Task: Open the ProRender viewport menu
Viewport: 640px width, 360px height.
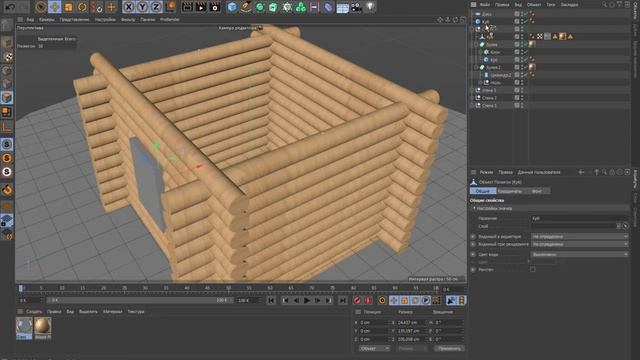Action: click(x=169, y=19)
